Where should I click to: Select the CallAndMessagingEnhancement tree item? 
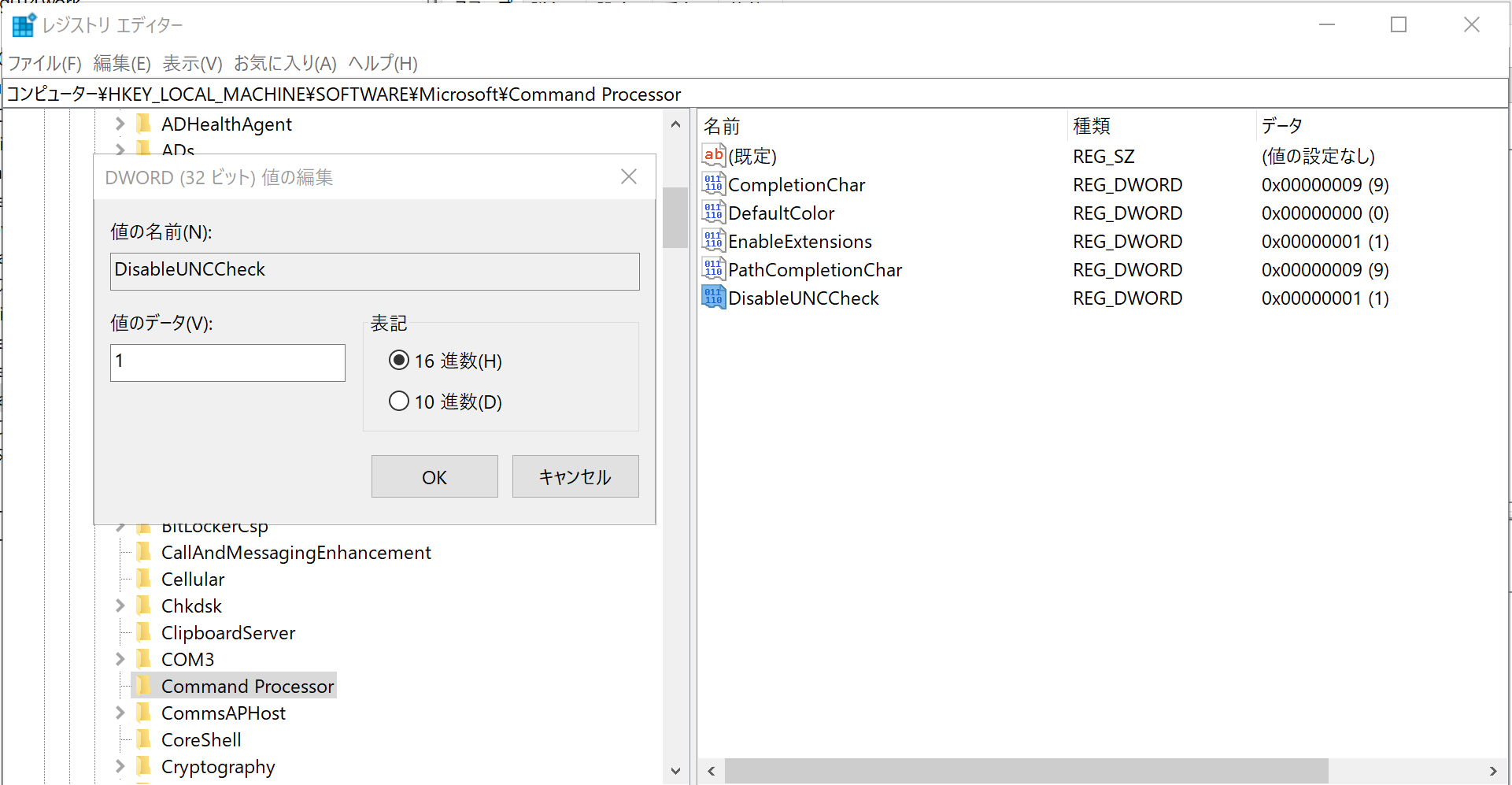click(296, 553)
